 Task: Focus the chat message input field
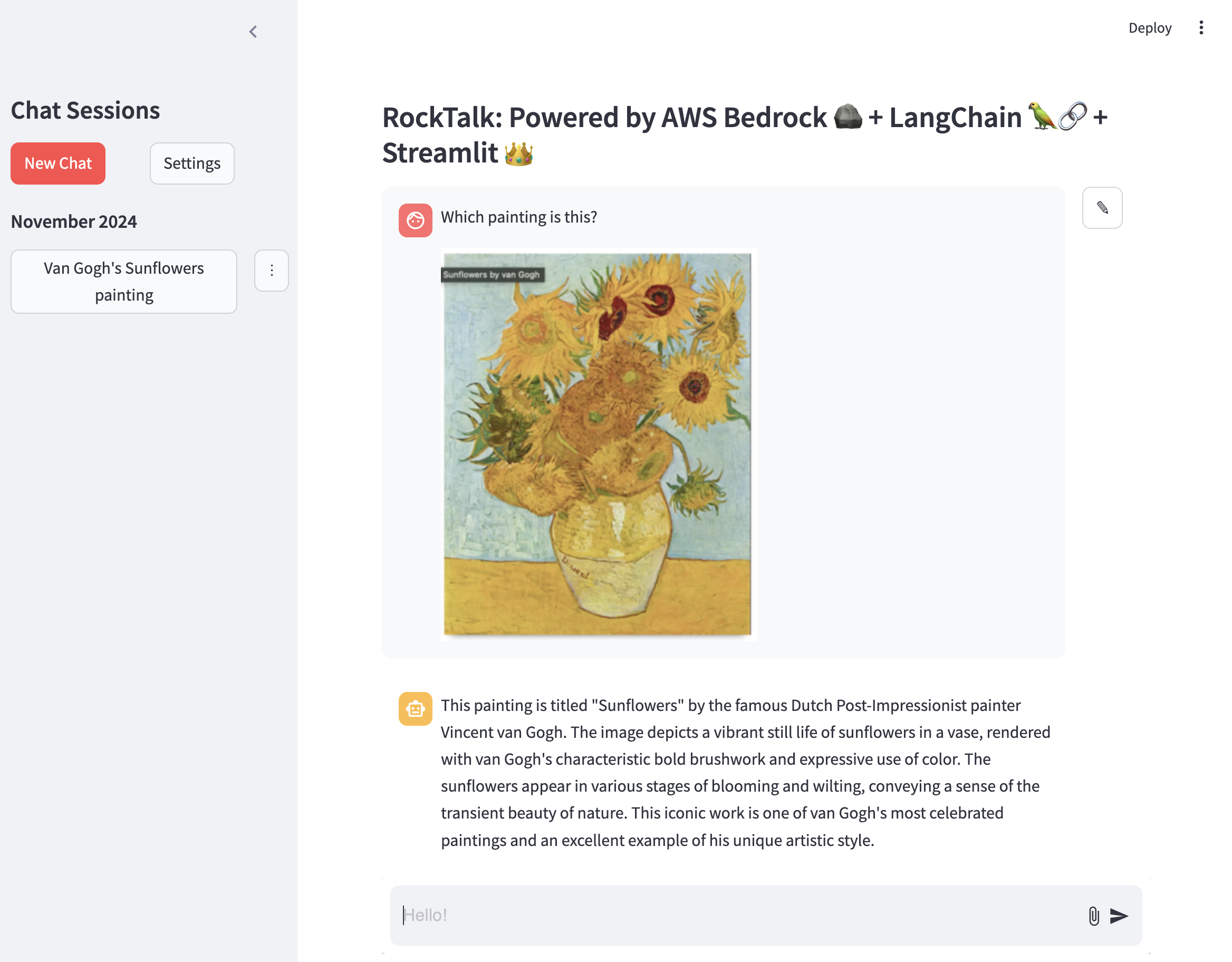(x=733, y=915)
